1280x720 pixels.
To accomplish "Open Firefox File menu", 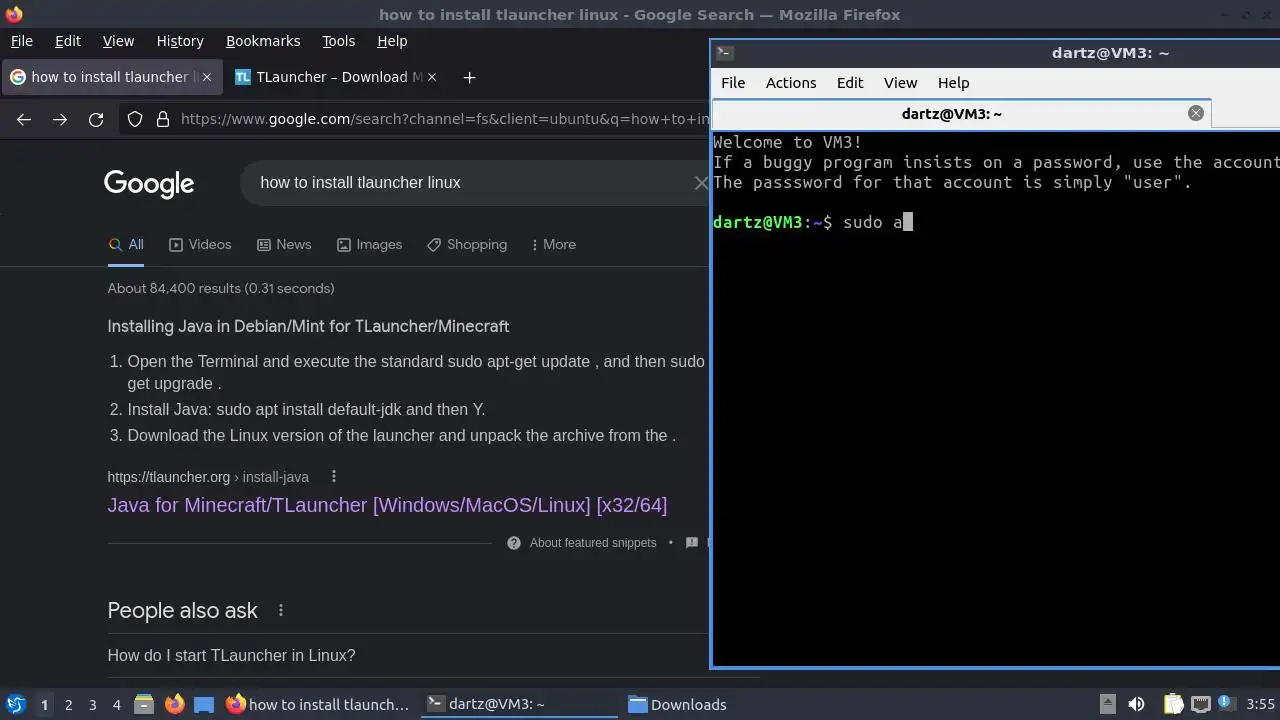I will coord(21,41).
